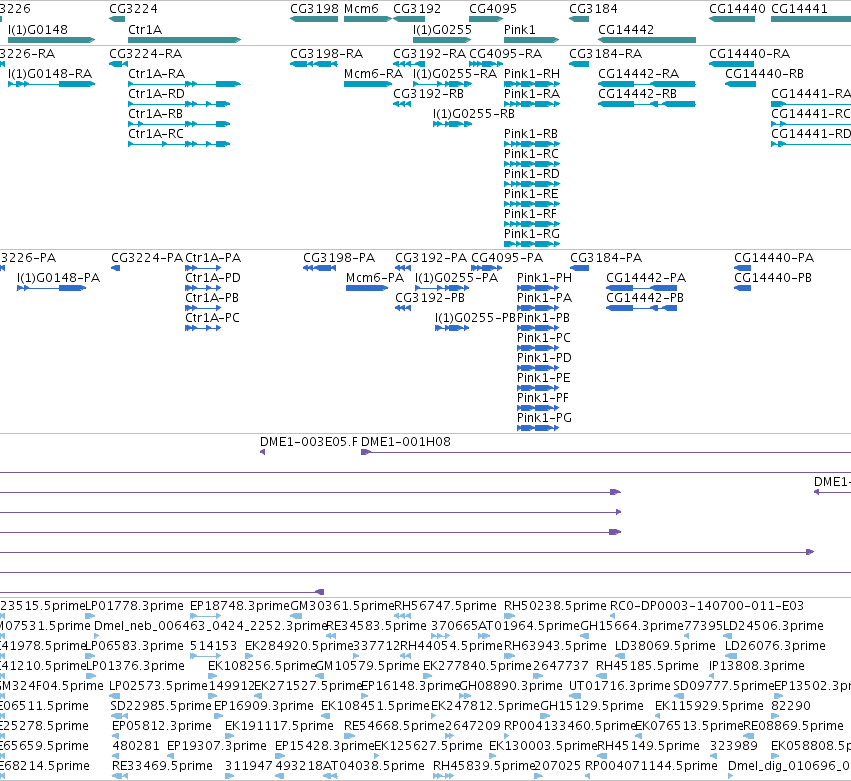Select the Ctr1A-PD protein label
Viewport: 851px width, 781px height.
213,278
